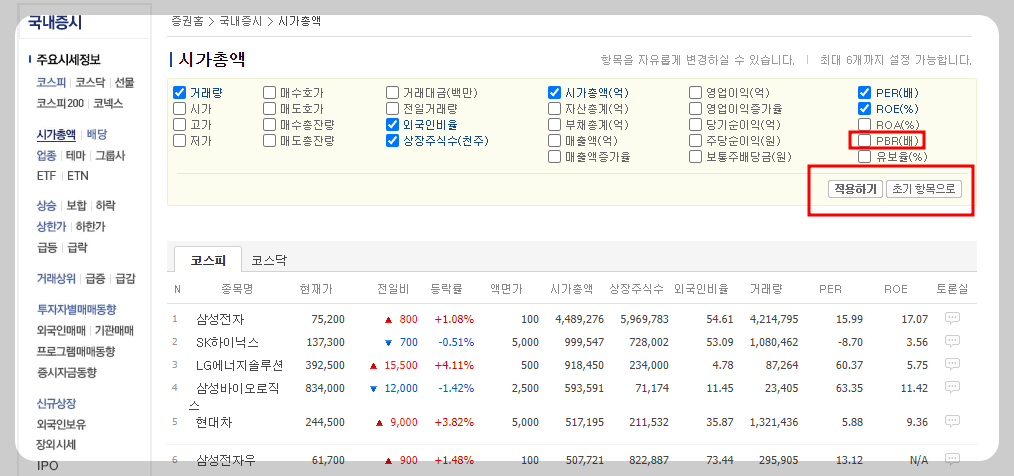Screen dimensions: 1014x476
Task: Open discussion room icon for 삼성전자
Action: (x=952, y=318)
